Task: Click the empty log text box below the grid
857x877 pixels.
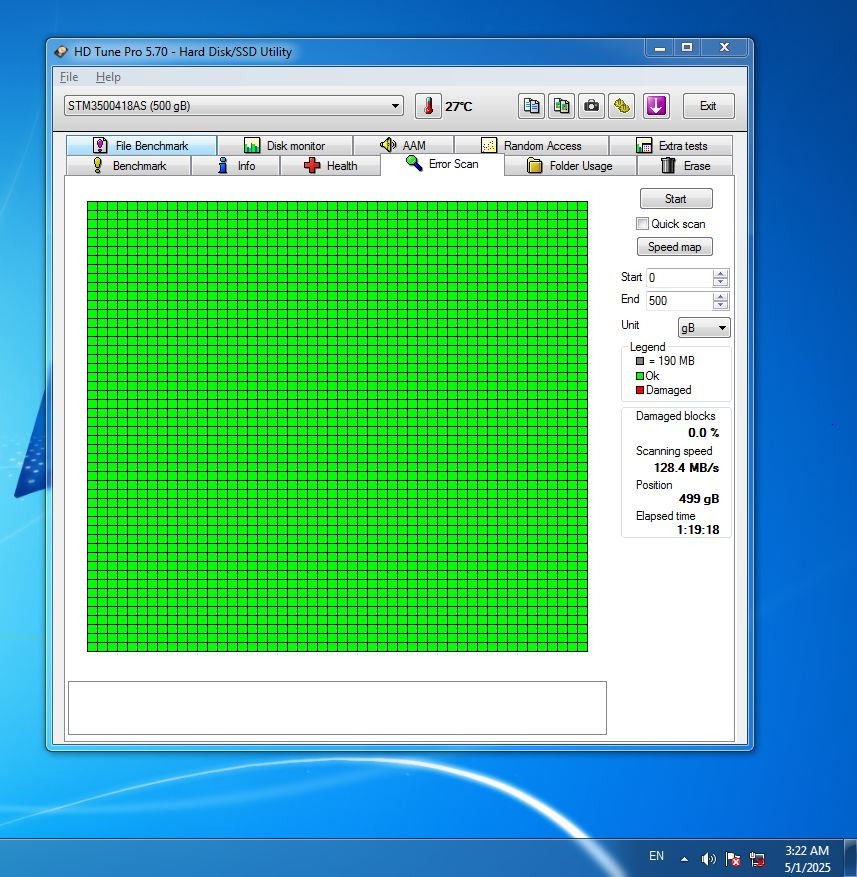Action: 337,708
